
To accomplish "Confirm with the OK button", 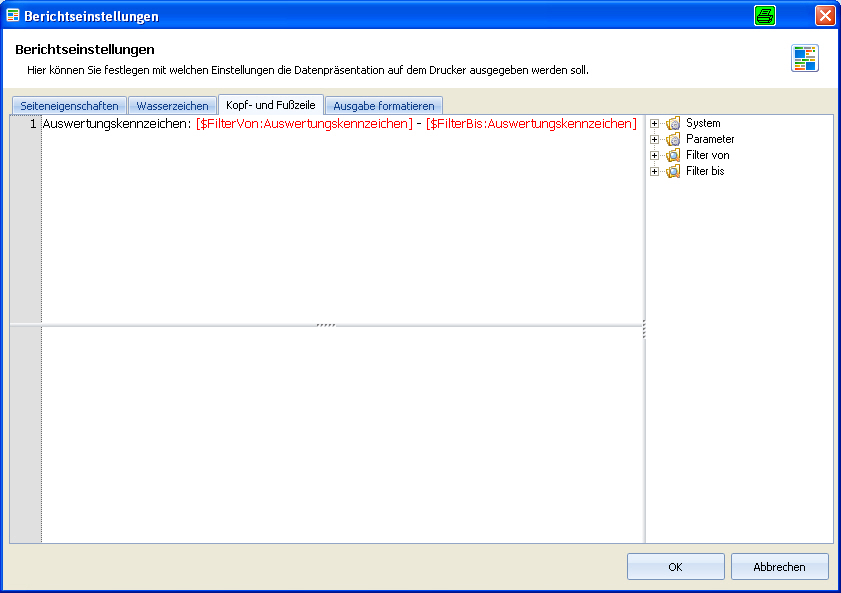I will point(676,567).
